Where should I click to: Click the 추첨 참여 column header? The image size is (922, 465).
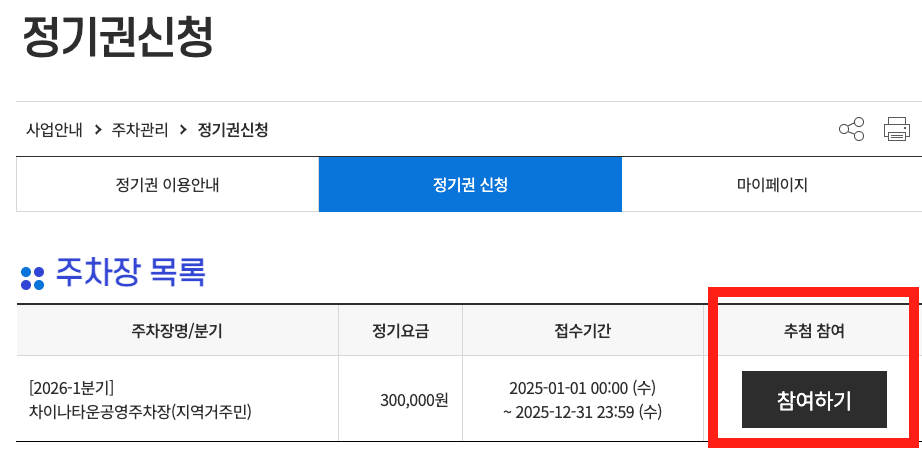[x=814, y=331]
